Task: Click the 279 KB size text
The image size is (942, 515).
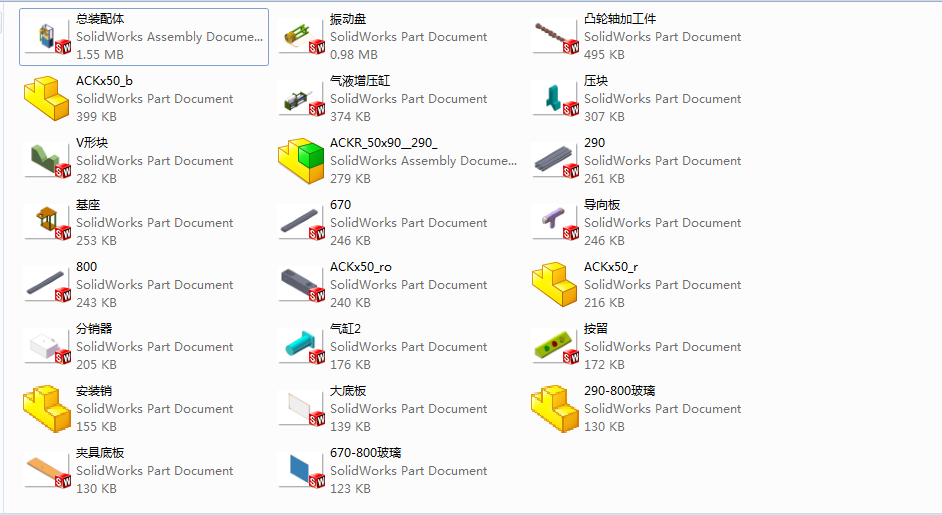Action: point(350,178)
